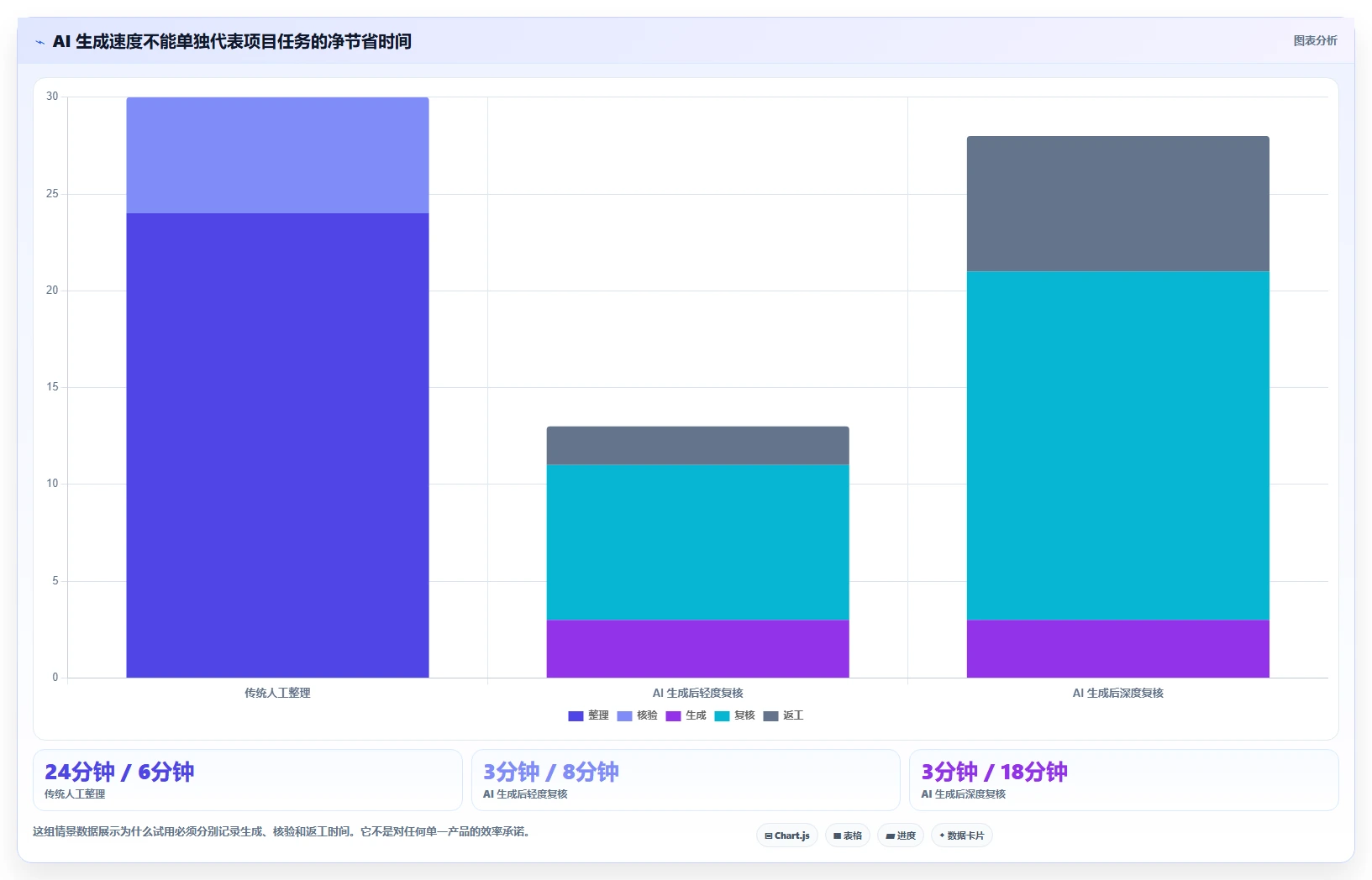Toggle the 整理 legend color swatch
Screen dimensions: 1372x880
pyautogui.click(x=576, y=716)
